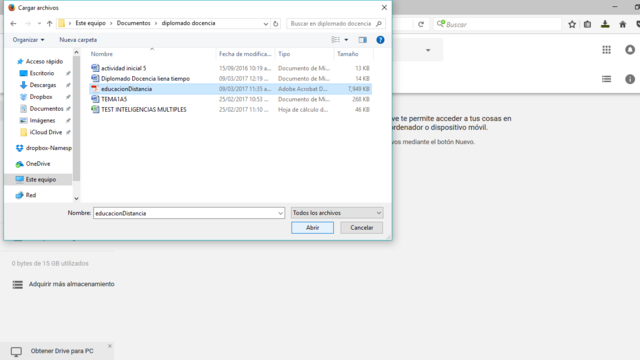Screen dimensions: 640x360
Task: Select the file 'TEMA1A5'
Action: tap(114, 99)
